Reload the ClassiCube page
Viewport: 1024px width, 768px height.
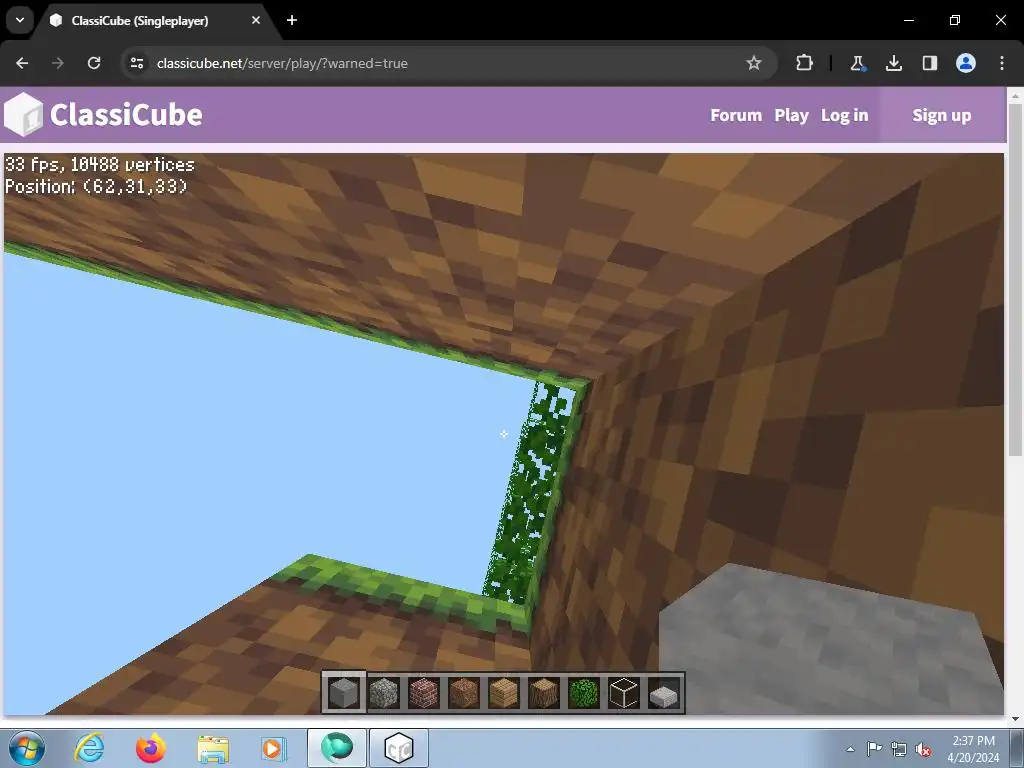pyautogui.click(x=94, y=63)
